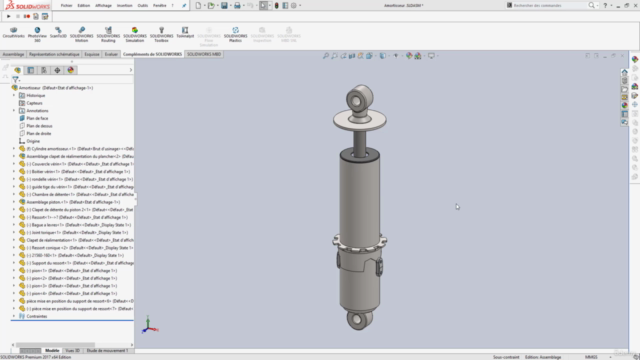Click the Edit Macro icon
640x360 pixels.
45,16
